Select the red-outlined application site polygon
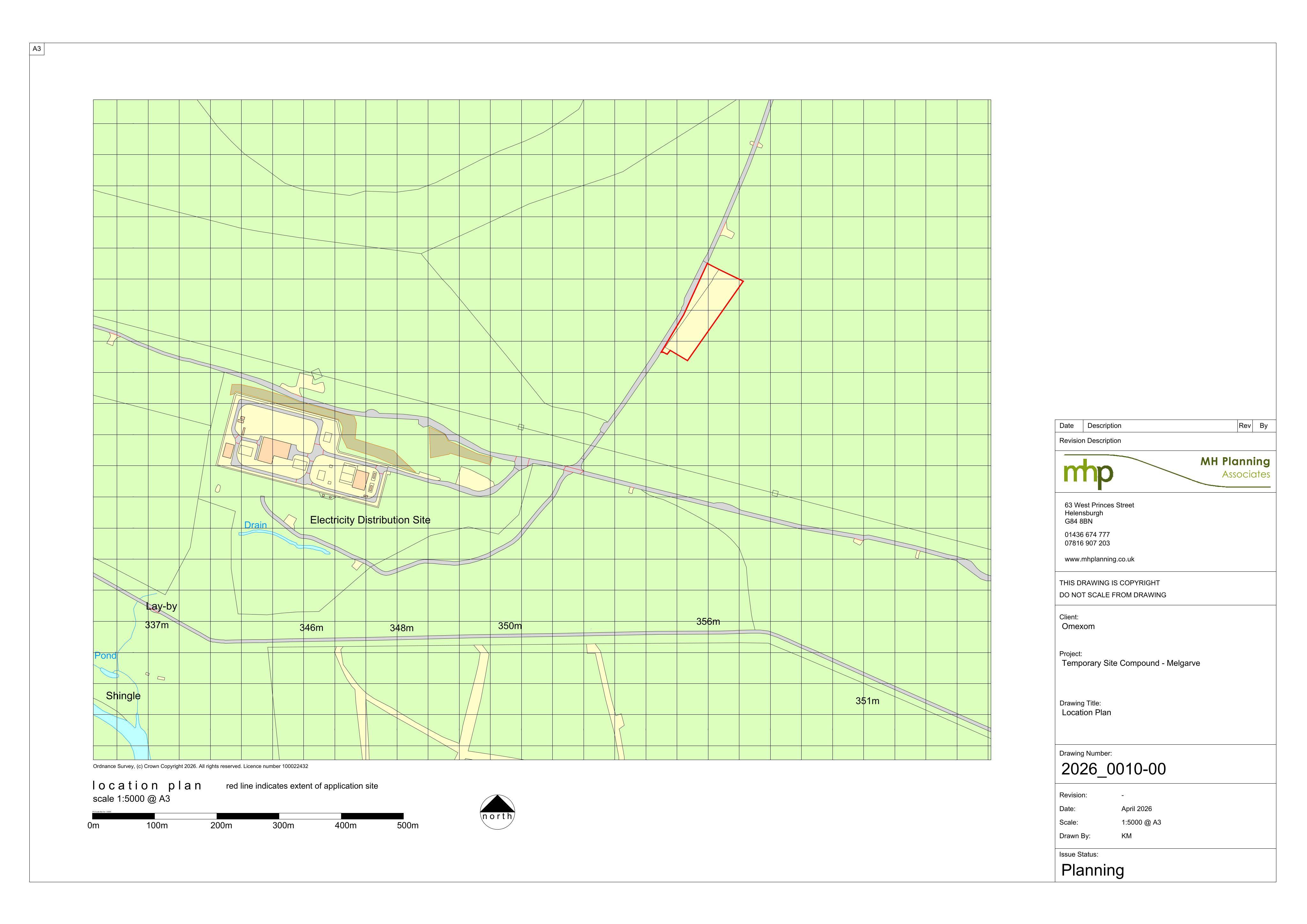Viewport: 1307px width, 924px height. (x=703, y=311)
